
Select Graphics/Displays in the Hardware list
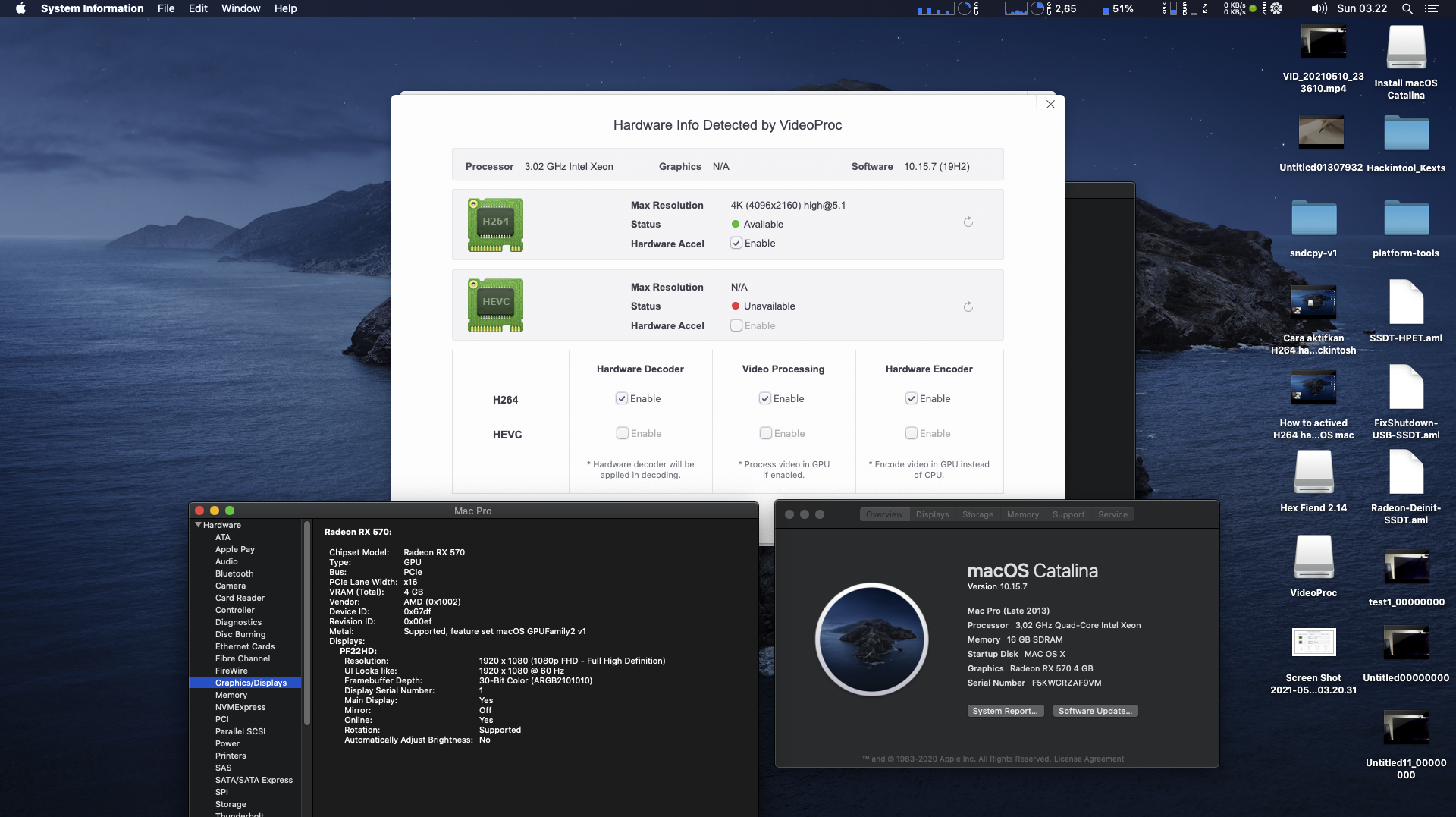pos(245,683)
